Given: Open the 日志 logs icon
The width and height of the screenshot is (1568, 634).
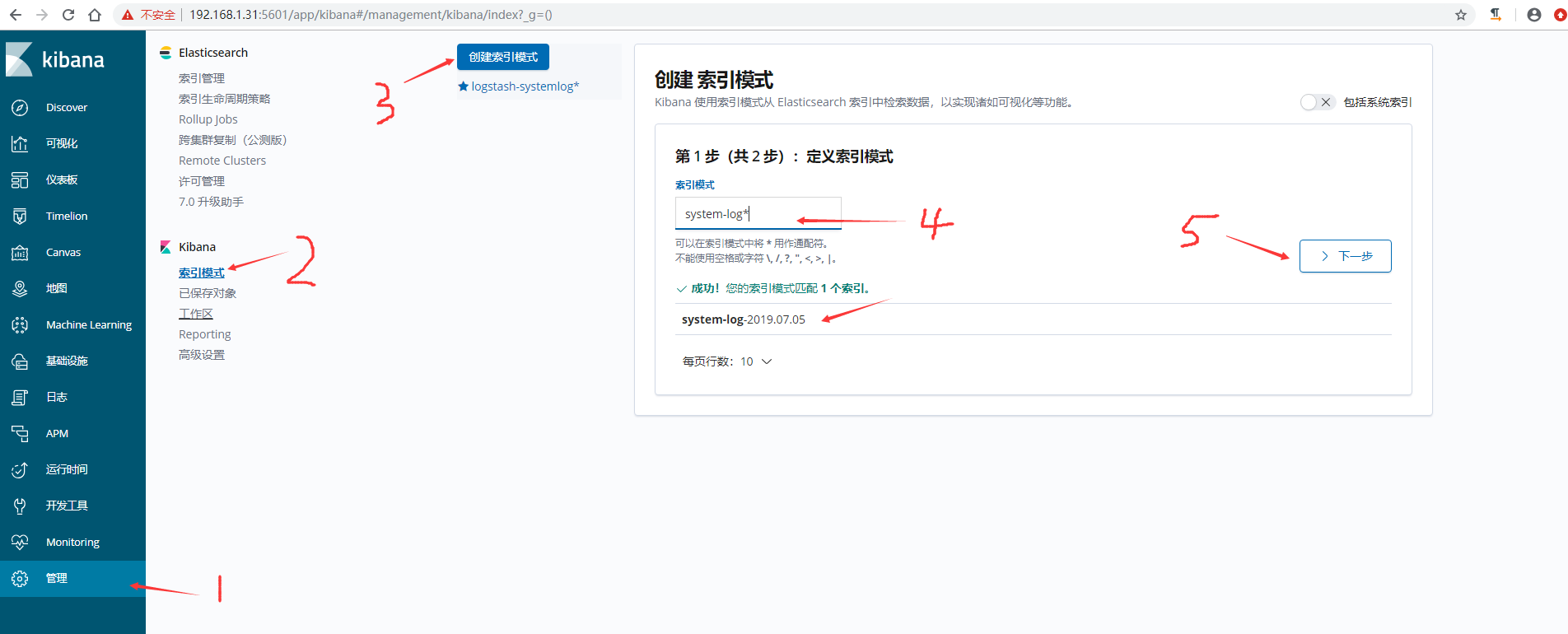Looking at the screenshot, I should click(20, 397).
